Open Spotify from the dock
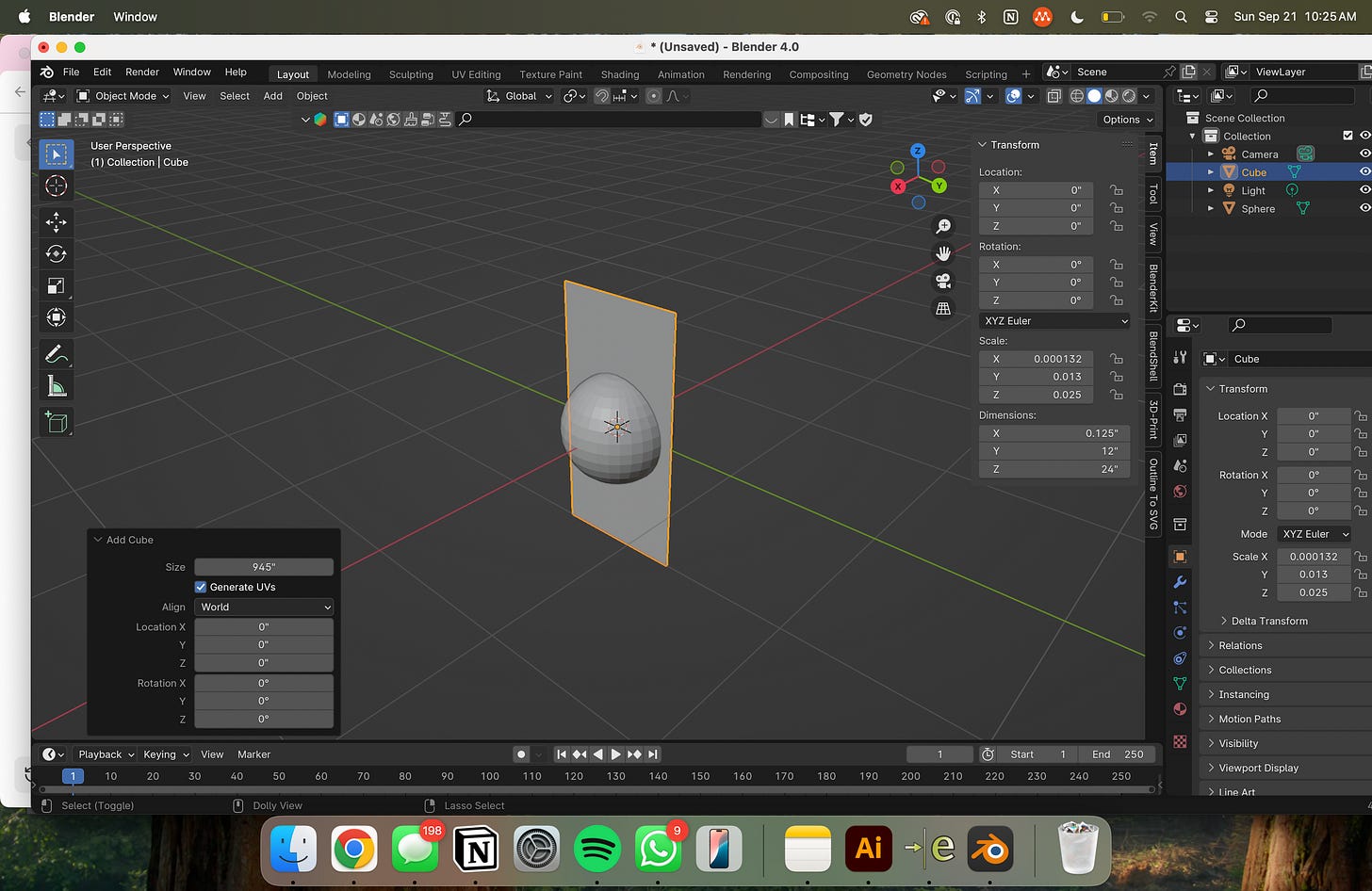This screenshot has width=1372, height=891. 596,850
